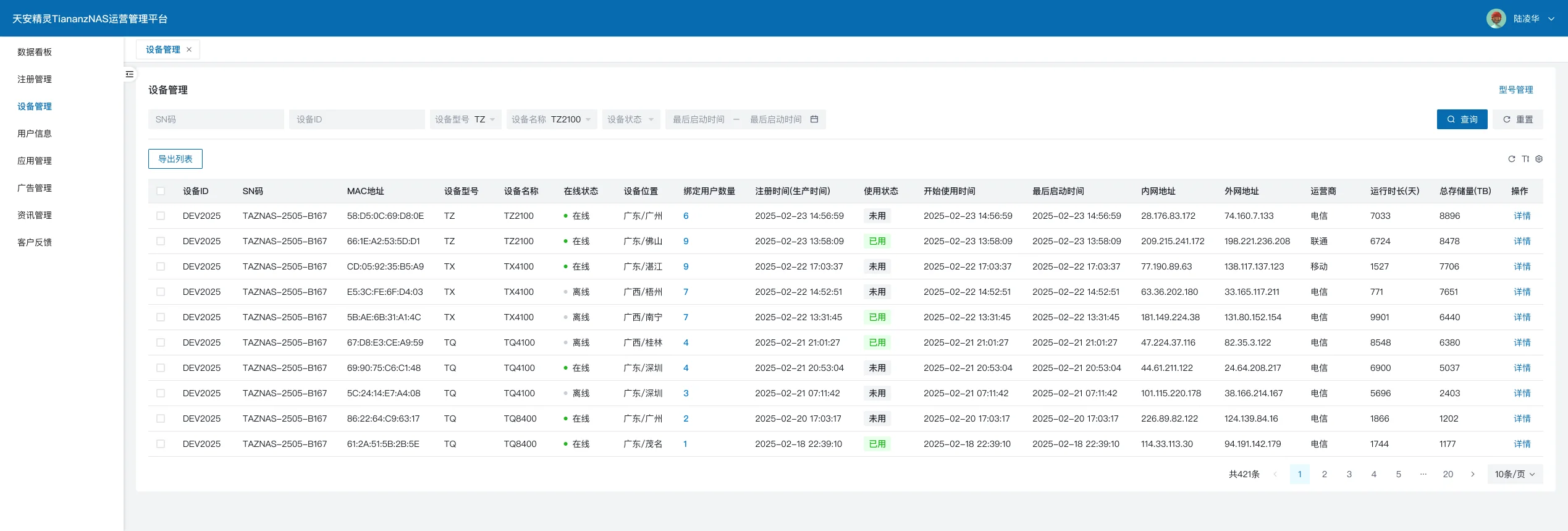
Task: Open 详情 for MAC 58:D5:0C:69:D8:0E
Action: (1522, 216)
